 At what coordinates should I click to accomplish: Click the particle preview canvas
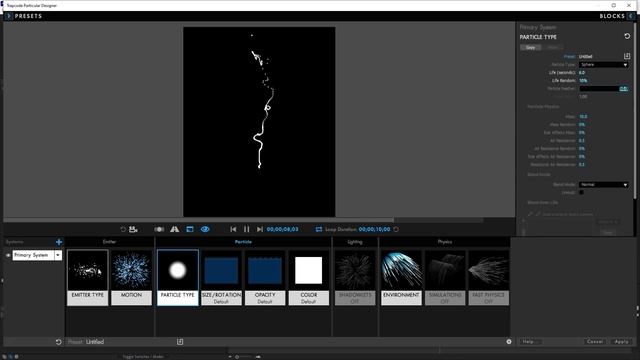pos(259,122)
